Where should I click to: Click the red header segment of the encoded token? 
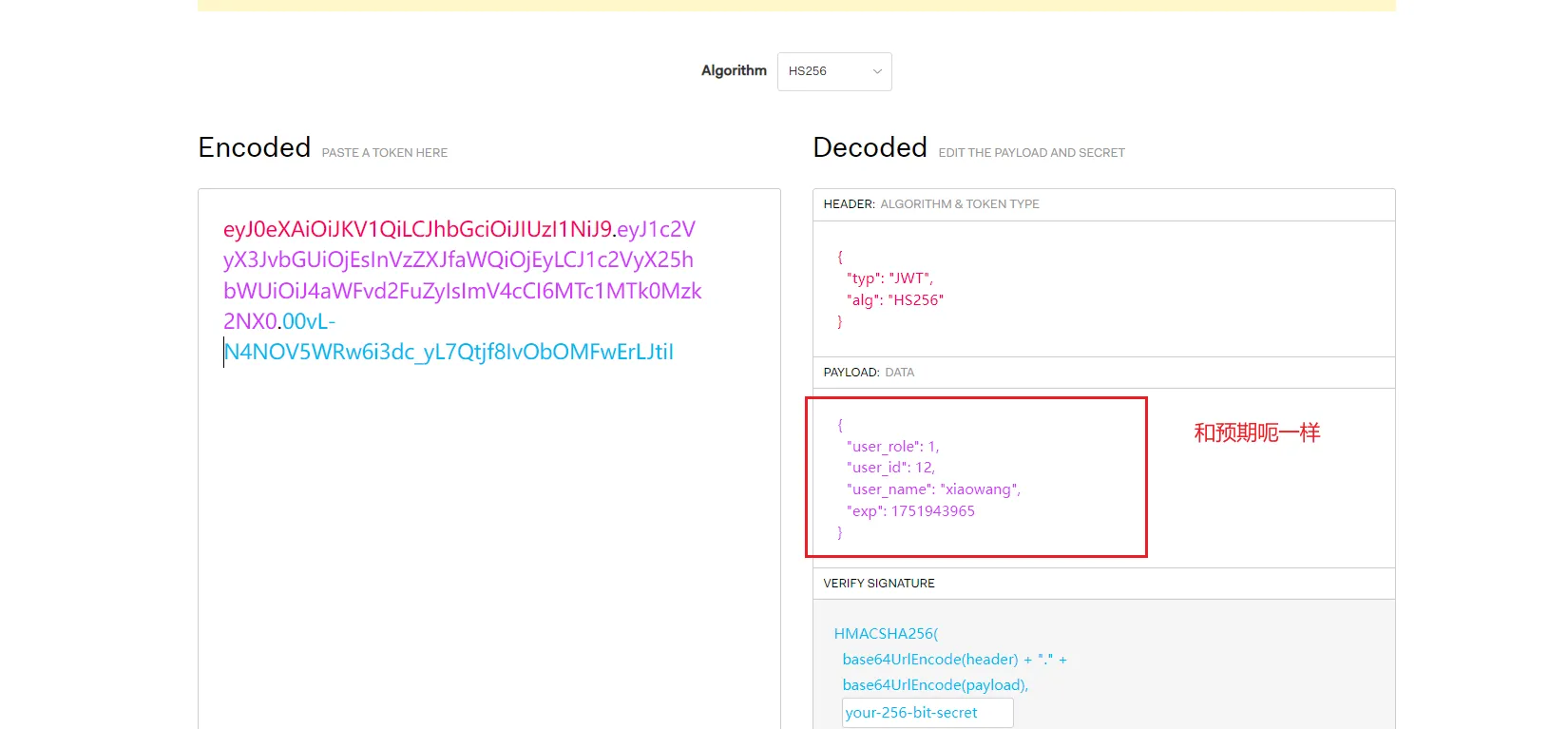click(417, 229)
